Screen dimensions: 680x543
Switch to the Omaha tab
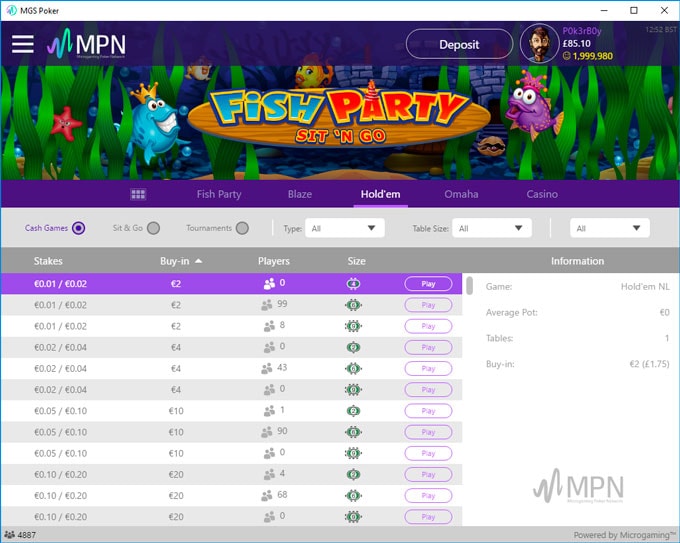coord(461,194)
